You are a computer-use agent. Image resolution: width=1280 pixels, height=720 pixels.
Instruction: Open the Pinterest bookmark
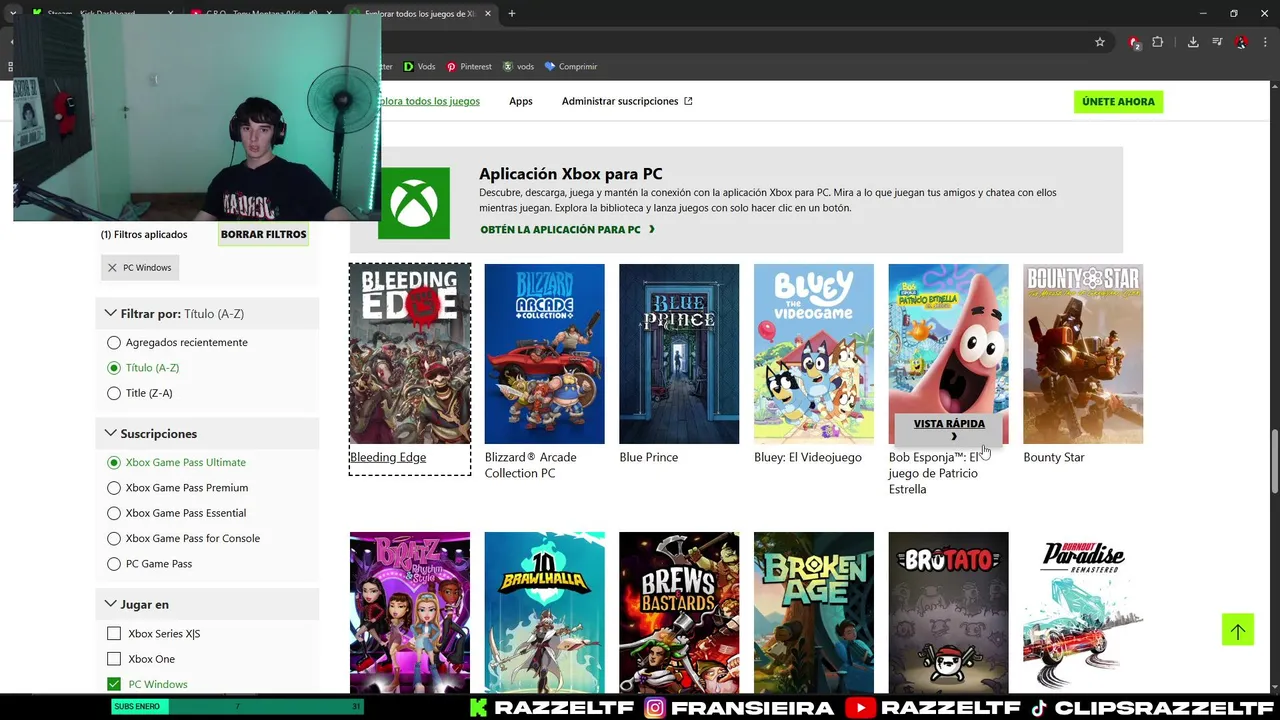click(469, 66)
